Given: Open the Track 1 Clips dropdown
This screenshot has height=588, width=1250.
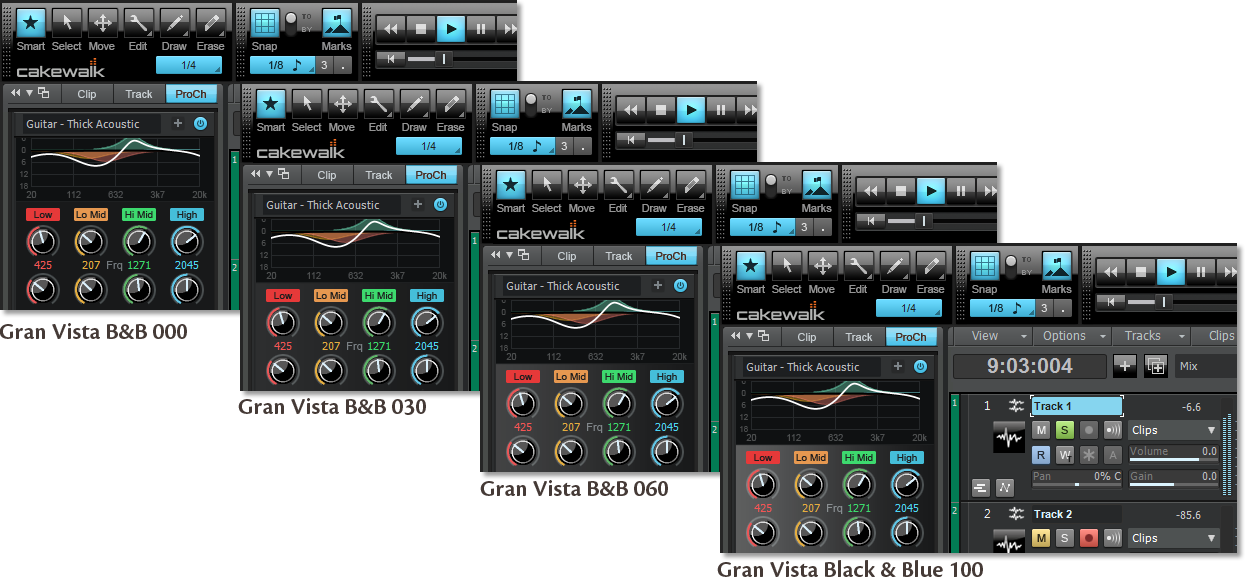Looking at the screenshot, I should 1173,430.
